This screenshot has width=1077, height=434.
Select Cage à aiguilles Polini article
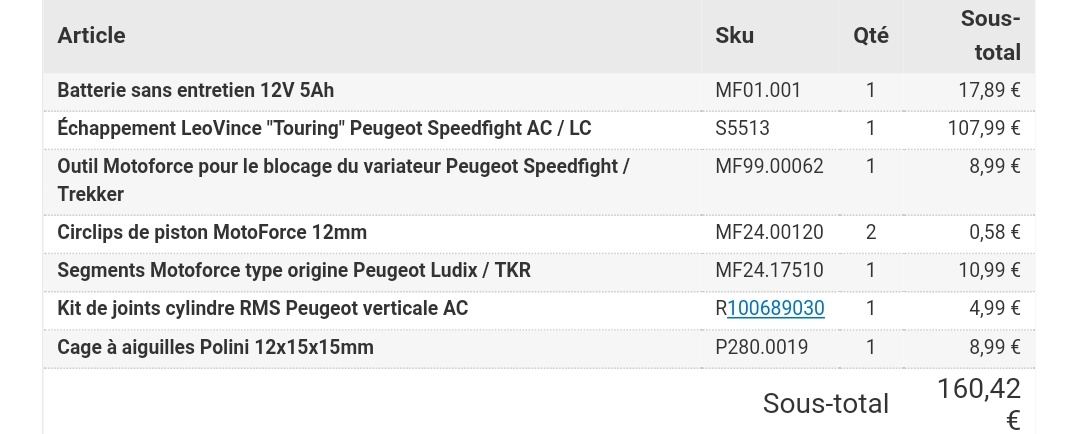click(x=216, y=347)
